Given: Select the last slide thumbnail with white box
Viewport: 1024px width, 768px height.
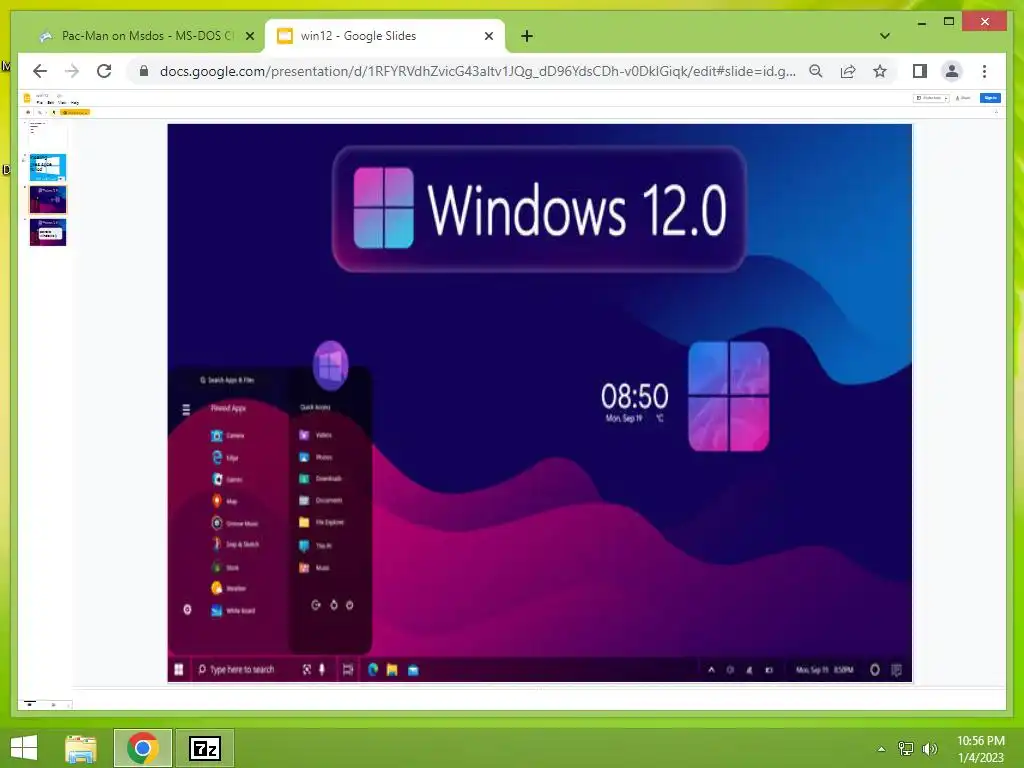Looking at the screenshot, I should point(48,232).
